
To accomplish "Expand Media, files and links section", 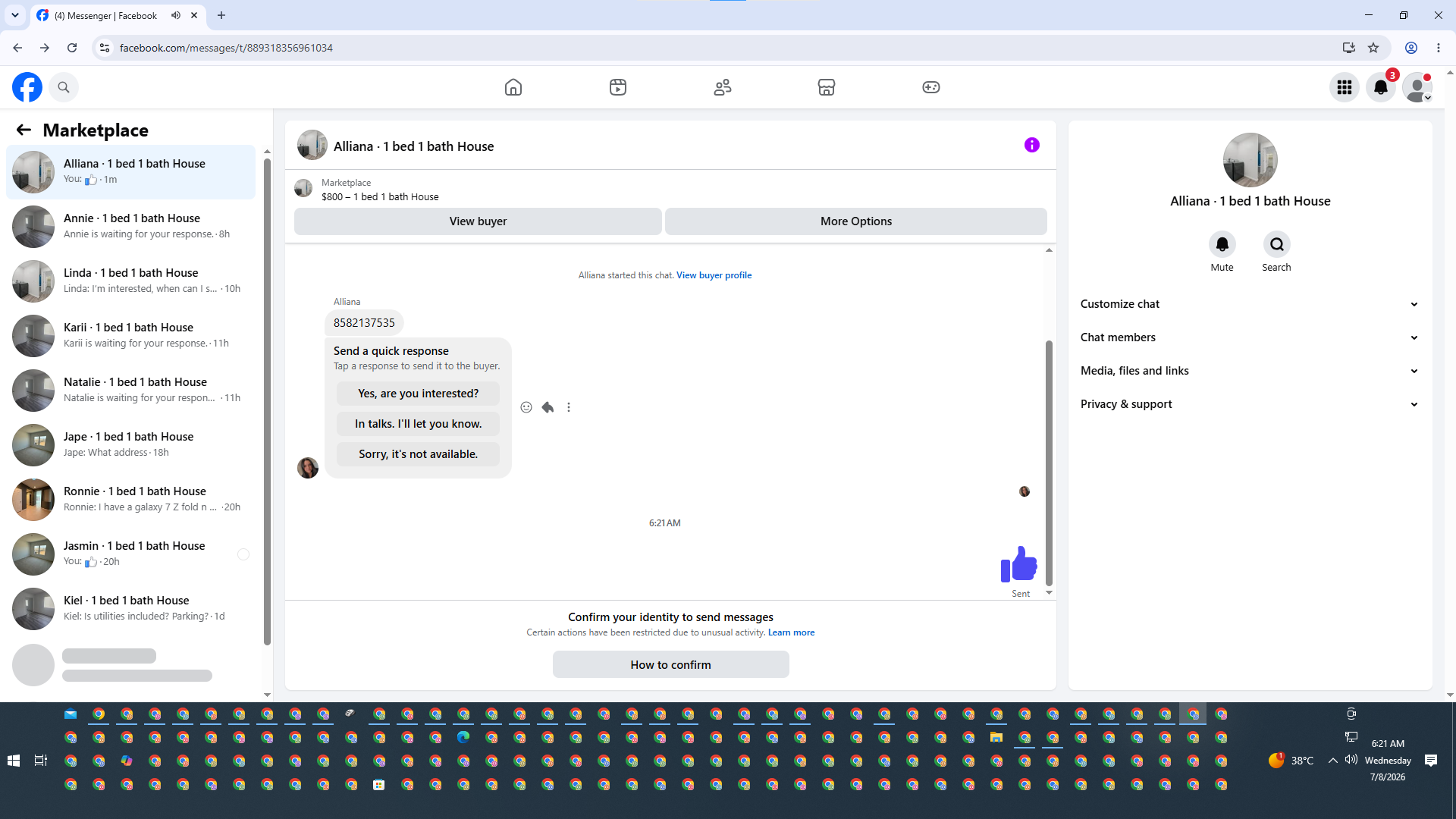I will [1250, 371].
